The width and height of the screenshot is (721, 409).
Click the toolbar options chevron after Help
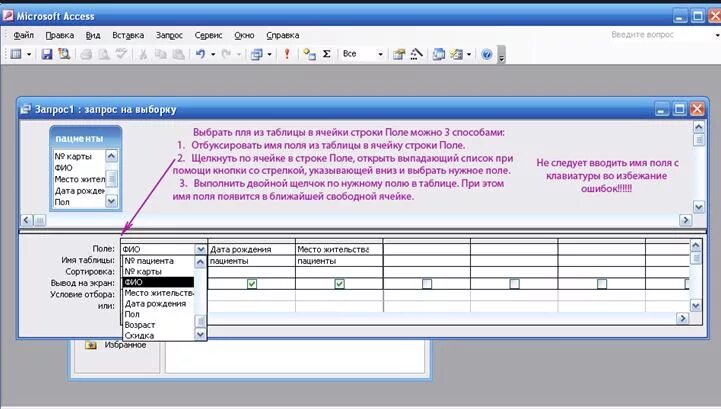pos(502,55)
